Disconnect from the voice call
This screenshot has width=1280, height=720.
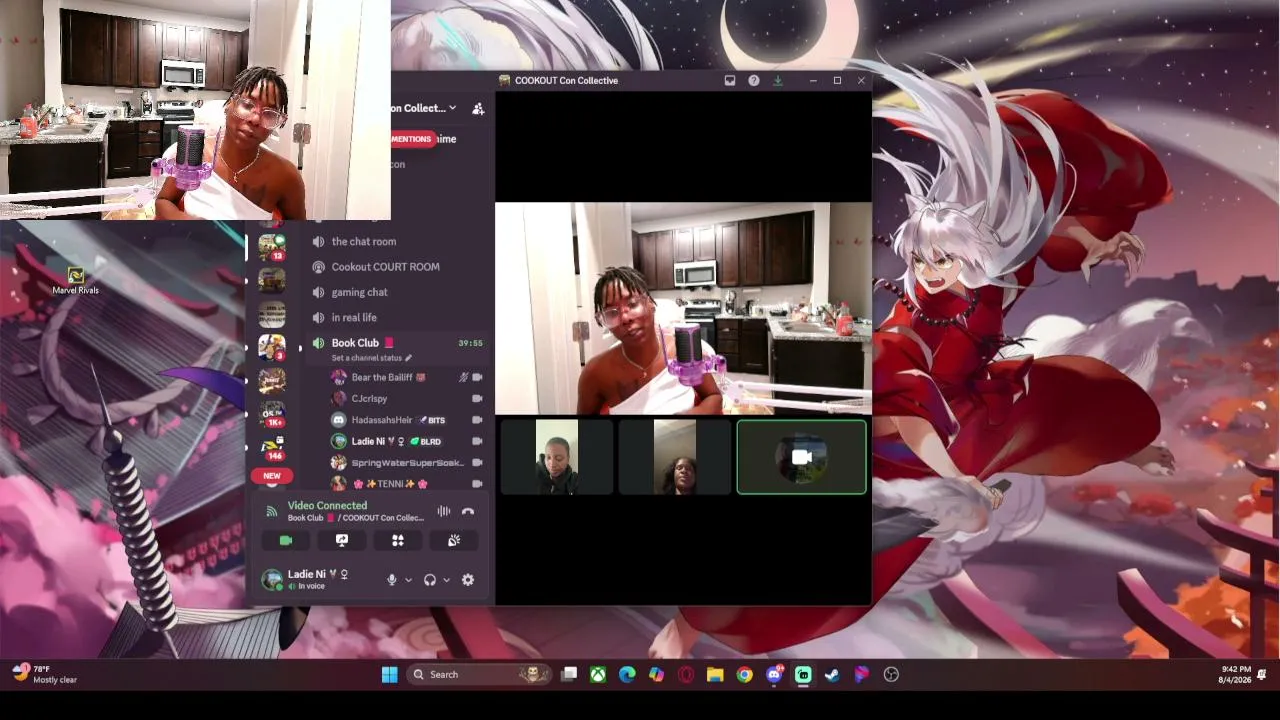(468, 511)
